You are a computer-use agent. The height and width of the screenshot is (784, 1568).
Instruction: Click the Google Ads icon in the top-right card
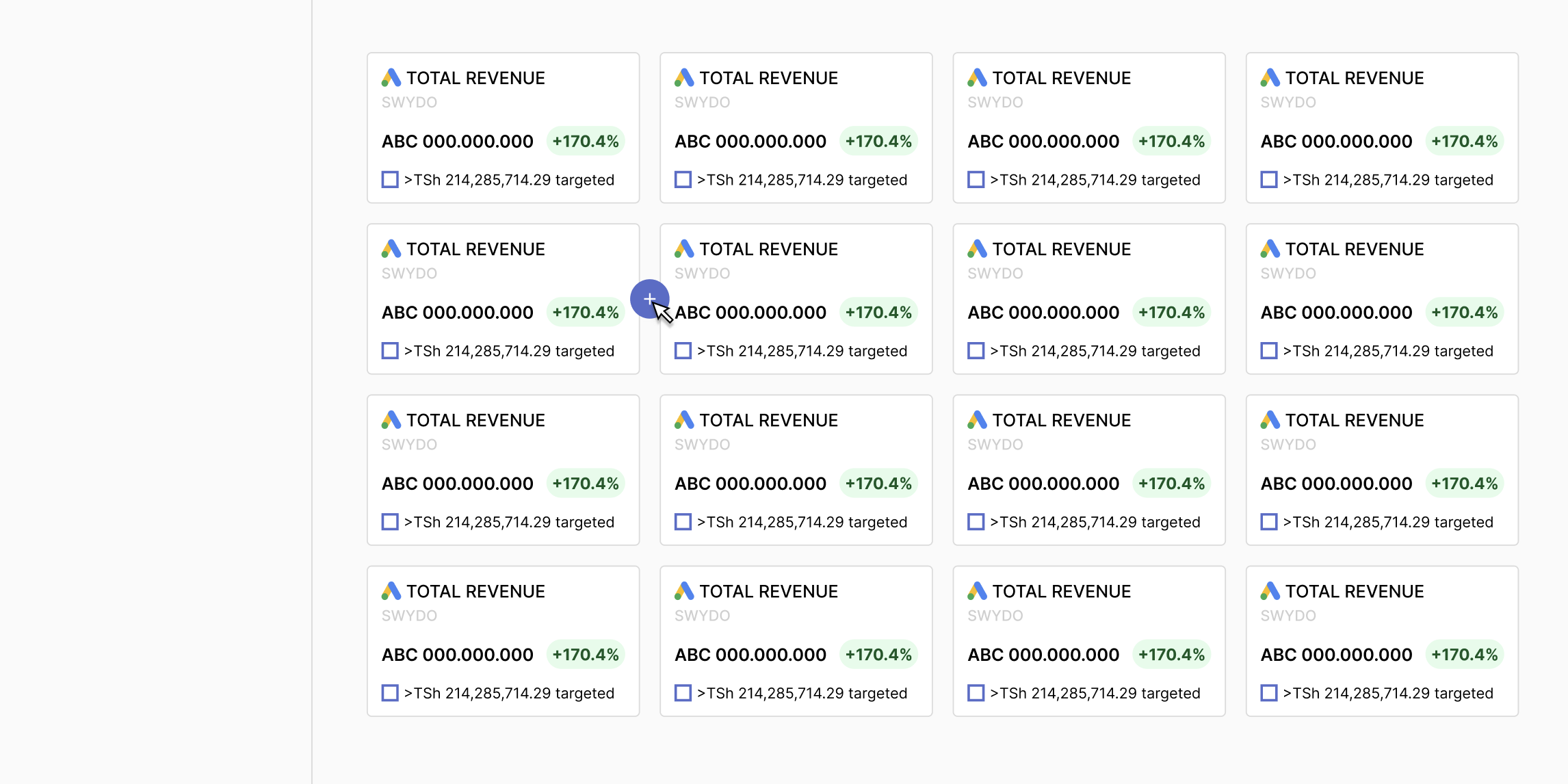click(1270, 78)
